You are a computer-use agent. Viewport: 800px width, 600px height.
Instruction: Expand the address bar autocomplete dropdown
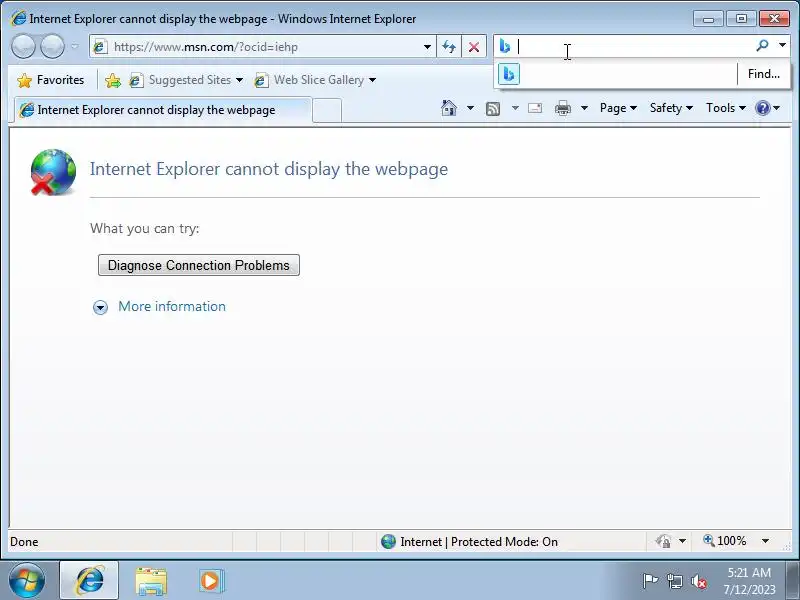(x=427, y=47)
